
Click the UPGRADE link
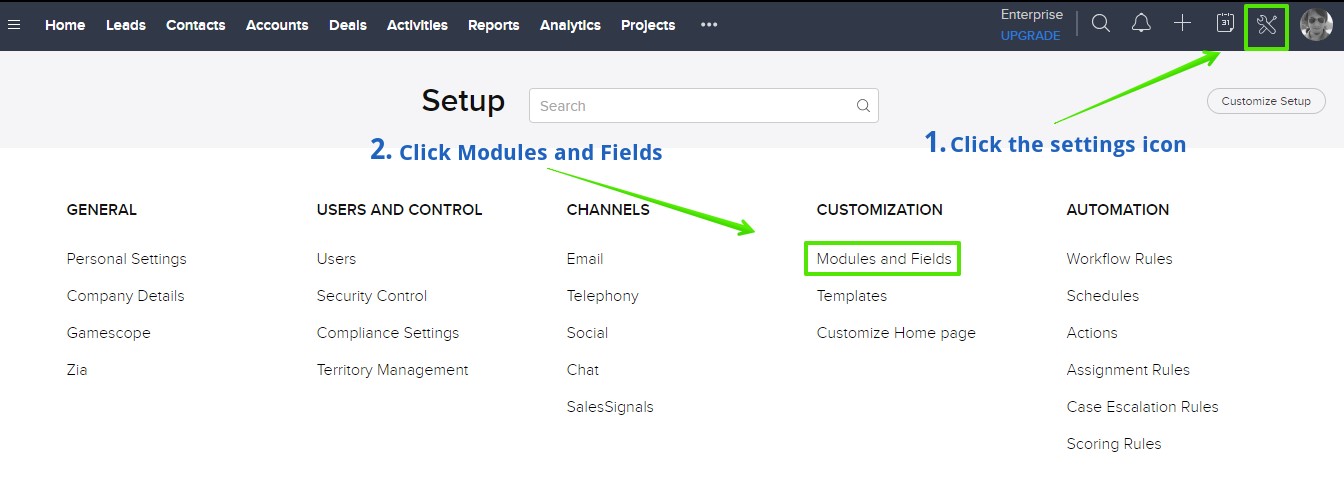(1031, 36)
